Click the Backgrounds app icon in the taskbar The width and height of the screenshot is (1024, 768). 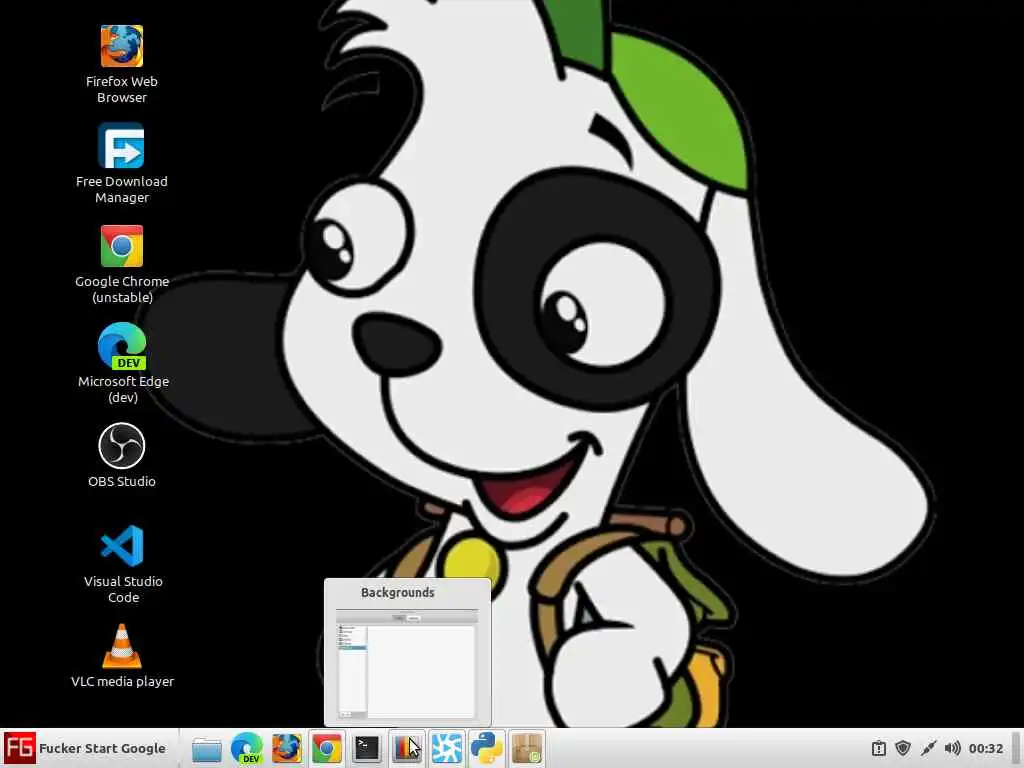point(406,748)
